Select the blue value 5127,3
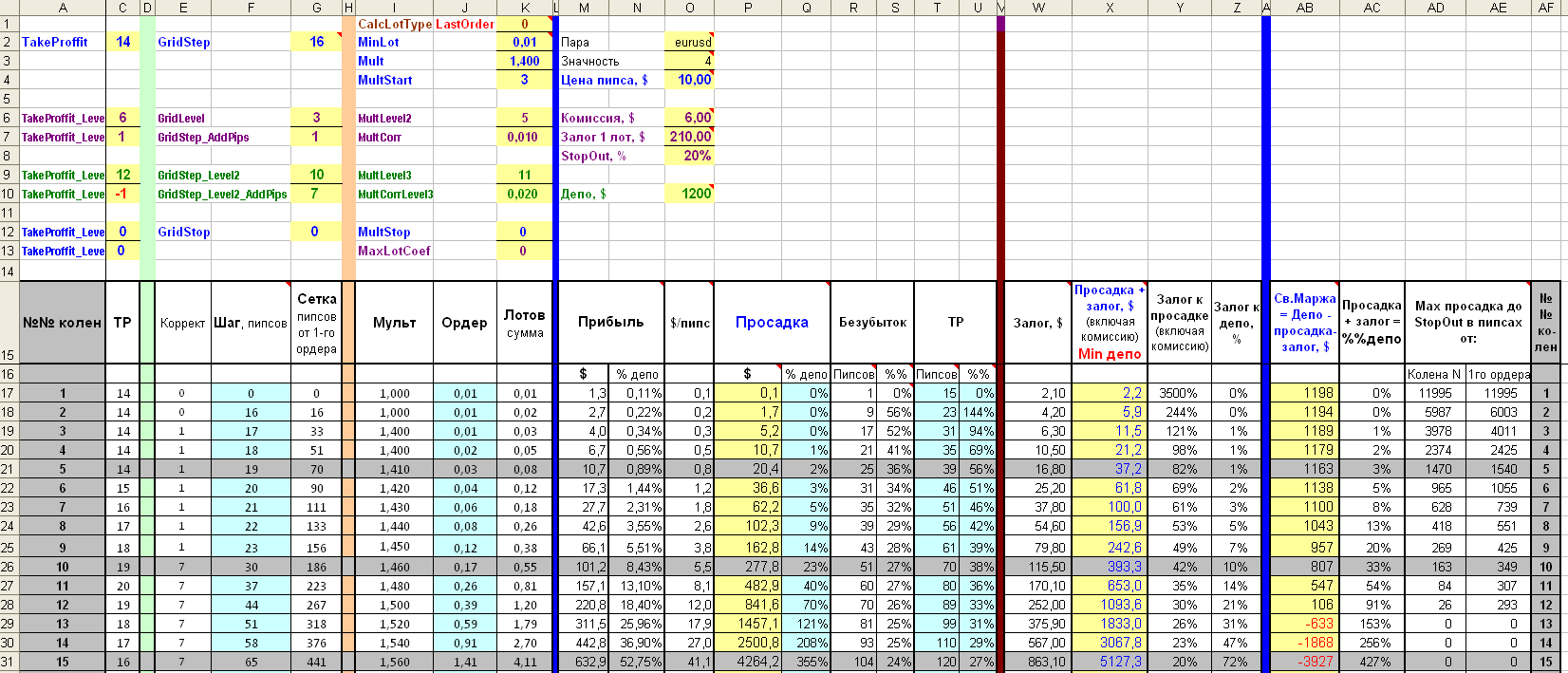The height and width of the screenshot is (673, 1568). 1110,662
